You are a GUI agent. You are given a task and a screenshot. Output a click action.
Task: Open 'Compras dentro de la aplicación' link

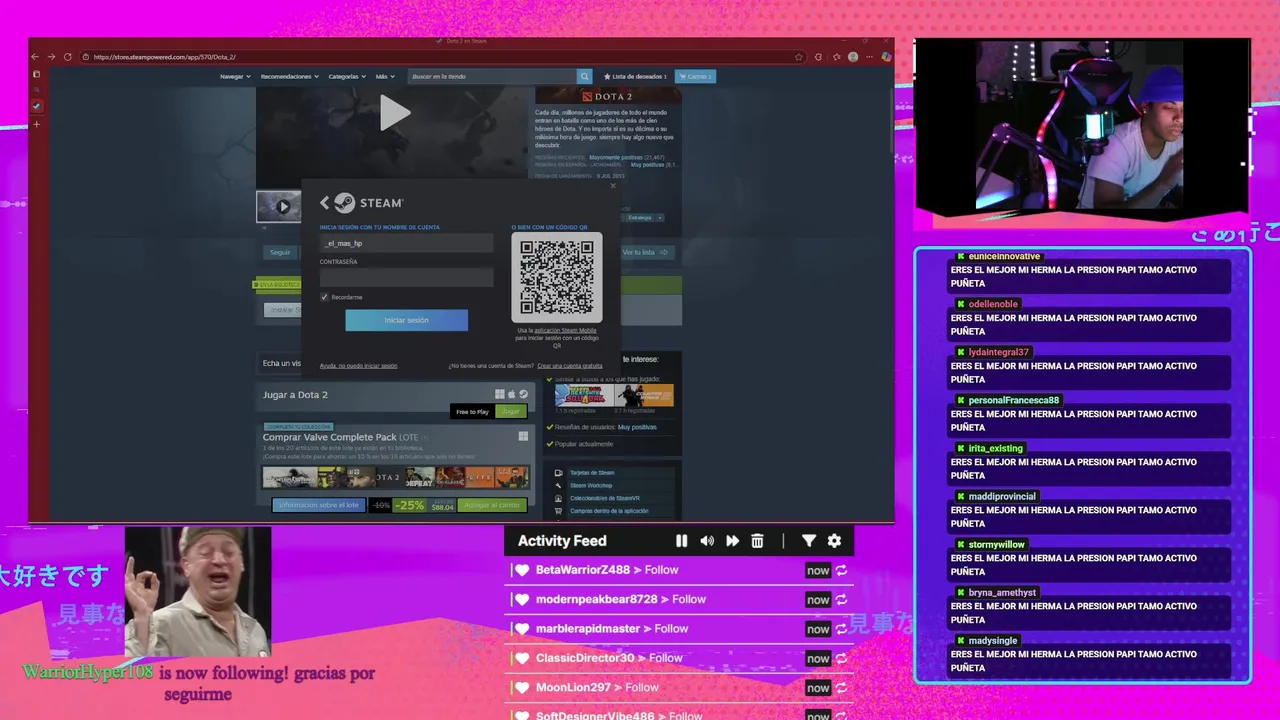(609, 511)
